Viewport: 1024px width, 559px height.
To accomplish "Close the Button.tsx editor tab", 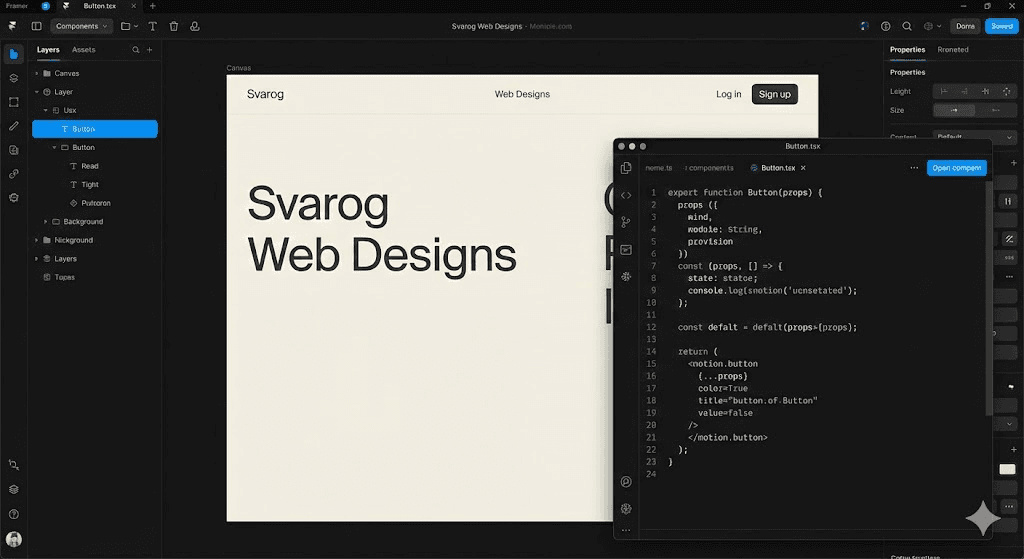I will (803, 168).
